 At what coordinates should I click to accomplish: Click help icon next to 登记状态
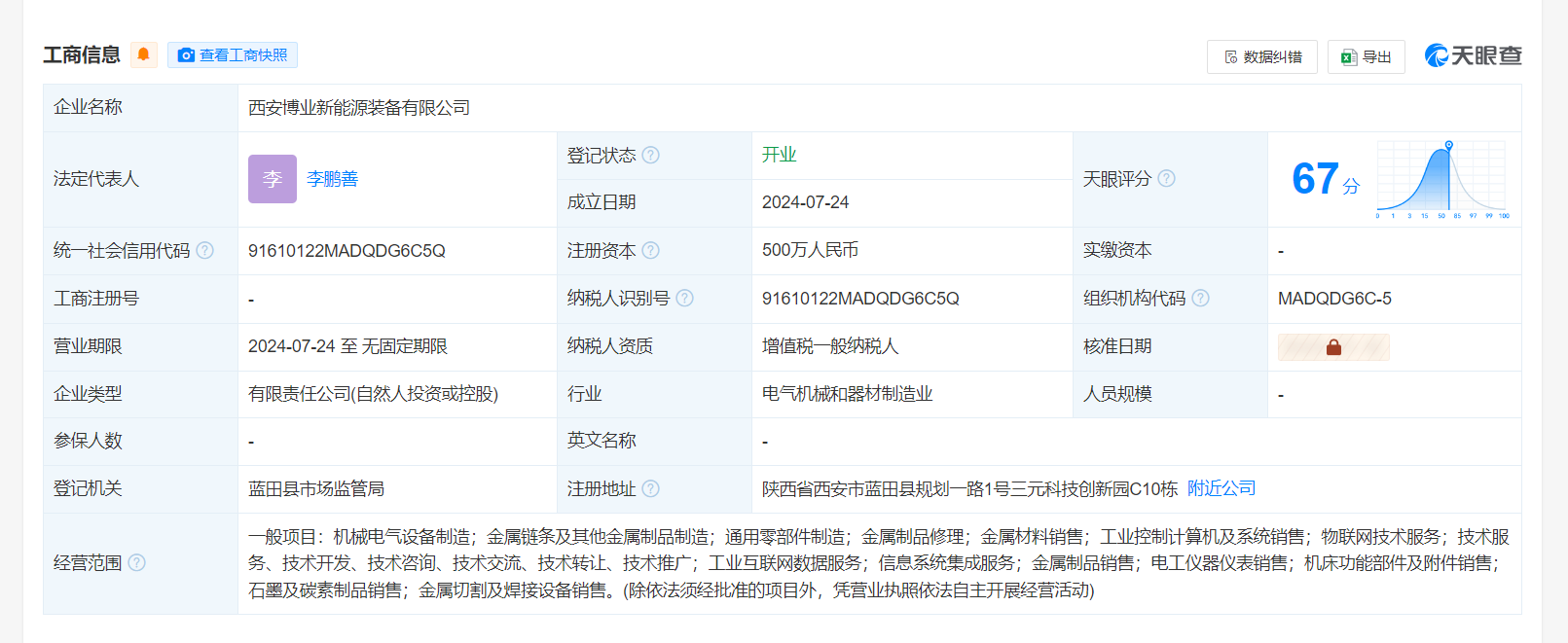point(651,155)
